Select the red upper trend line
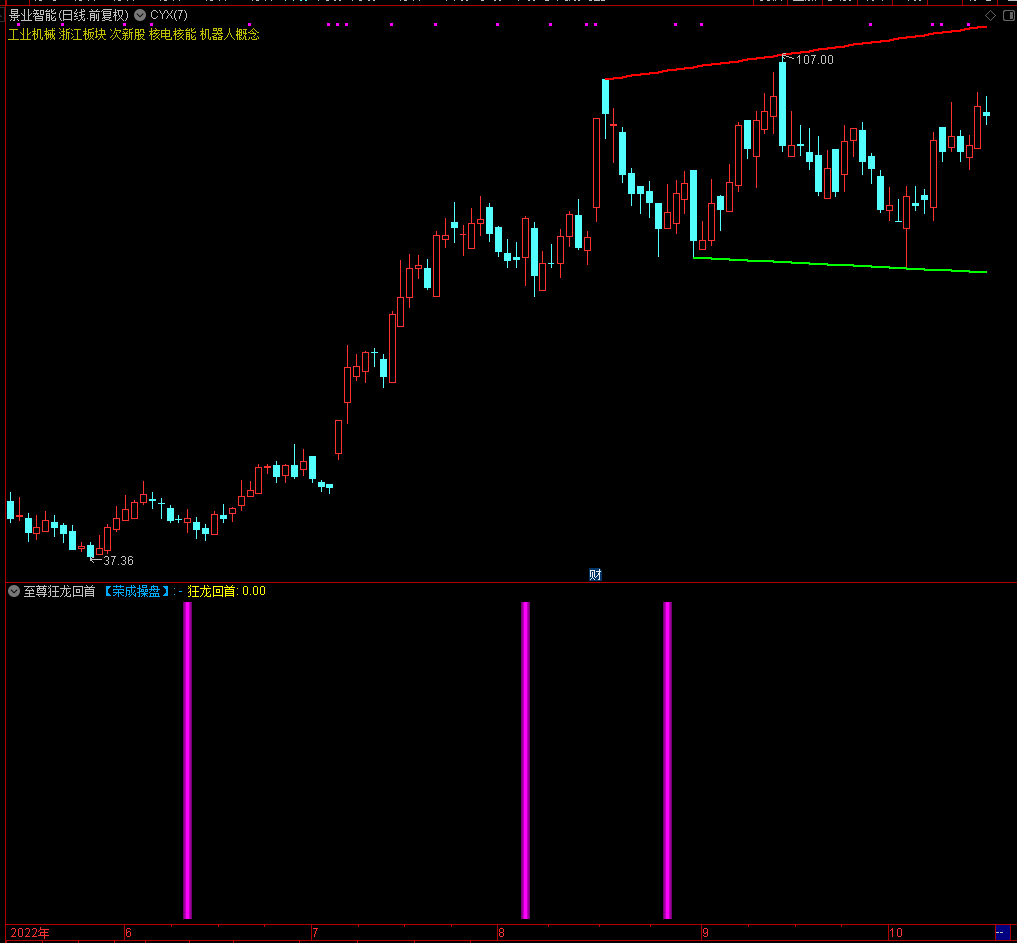Viewport: 1017px width, 943px height. point(795,53)
